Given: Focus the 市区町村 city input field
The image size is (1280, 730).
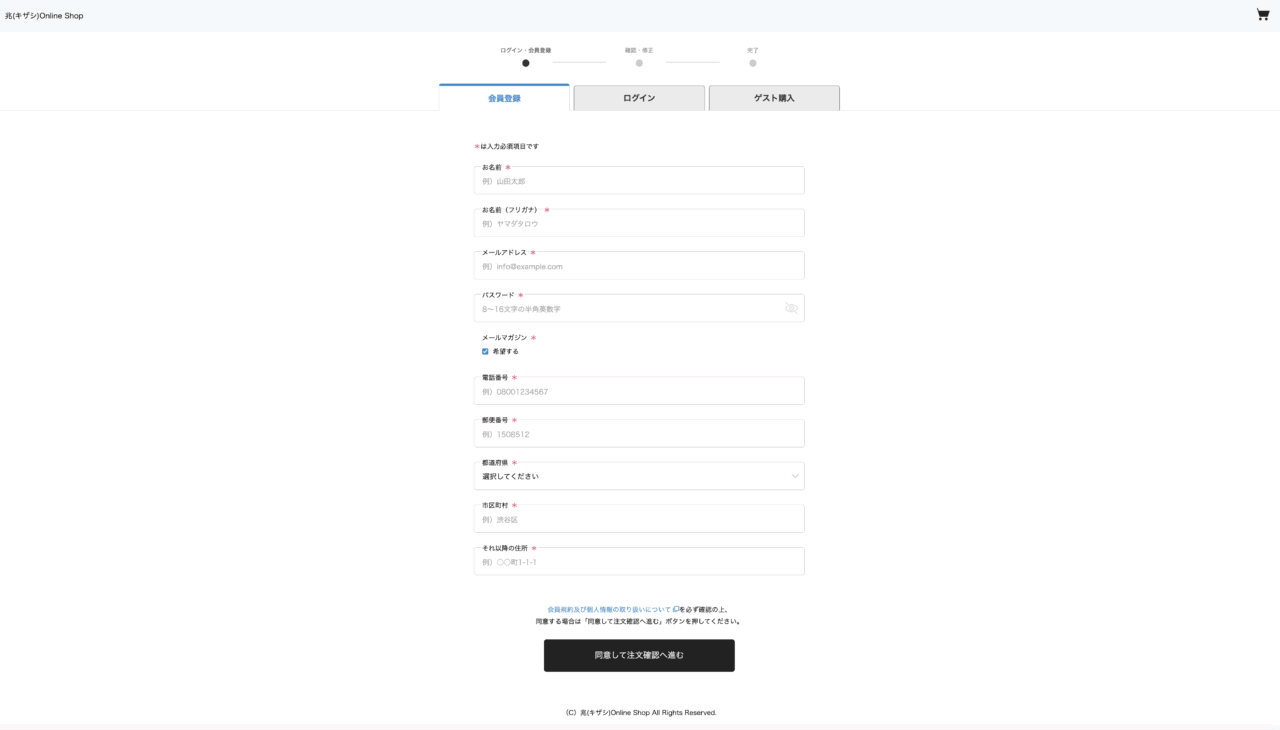Looking at the screenshot, I should tap(638, 520).
